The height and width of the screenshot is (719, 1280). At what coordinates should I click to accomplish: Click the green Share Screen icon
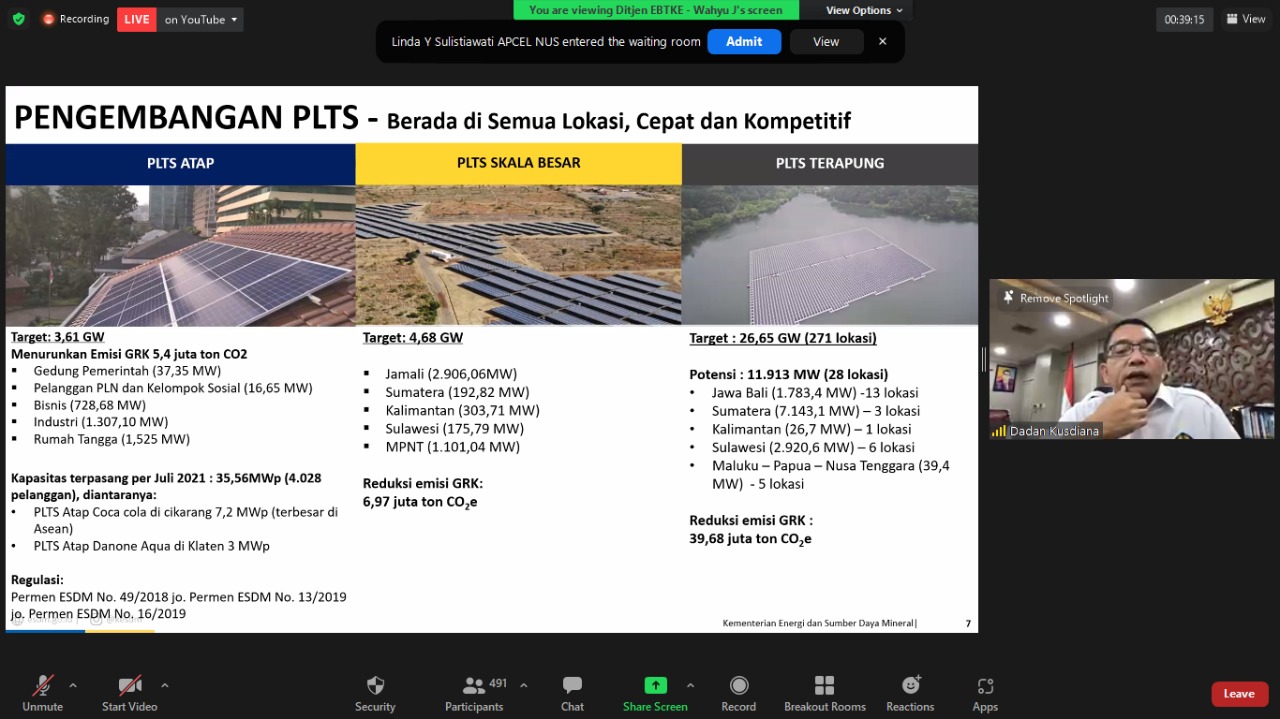(655, 685)
